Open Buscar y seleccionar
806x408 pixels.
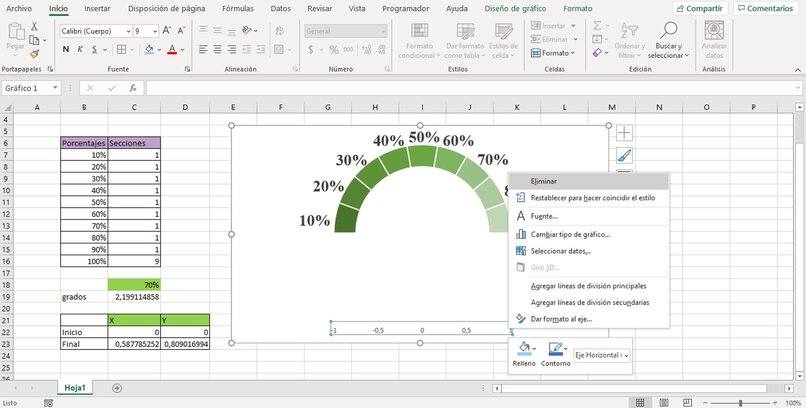(x=668, y=40)
